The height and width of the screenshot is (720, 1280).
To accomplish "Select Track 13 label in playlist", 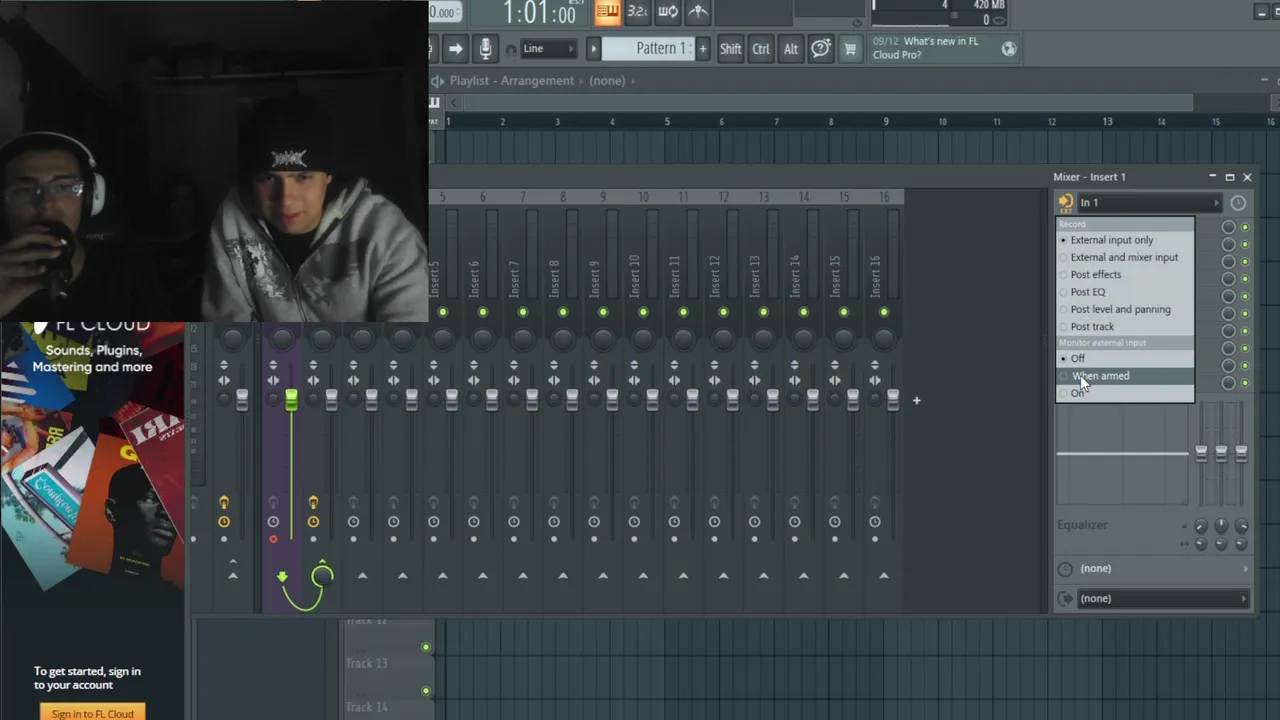I will pyautogui.click(x=366, y=663).
